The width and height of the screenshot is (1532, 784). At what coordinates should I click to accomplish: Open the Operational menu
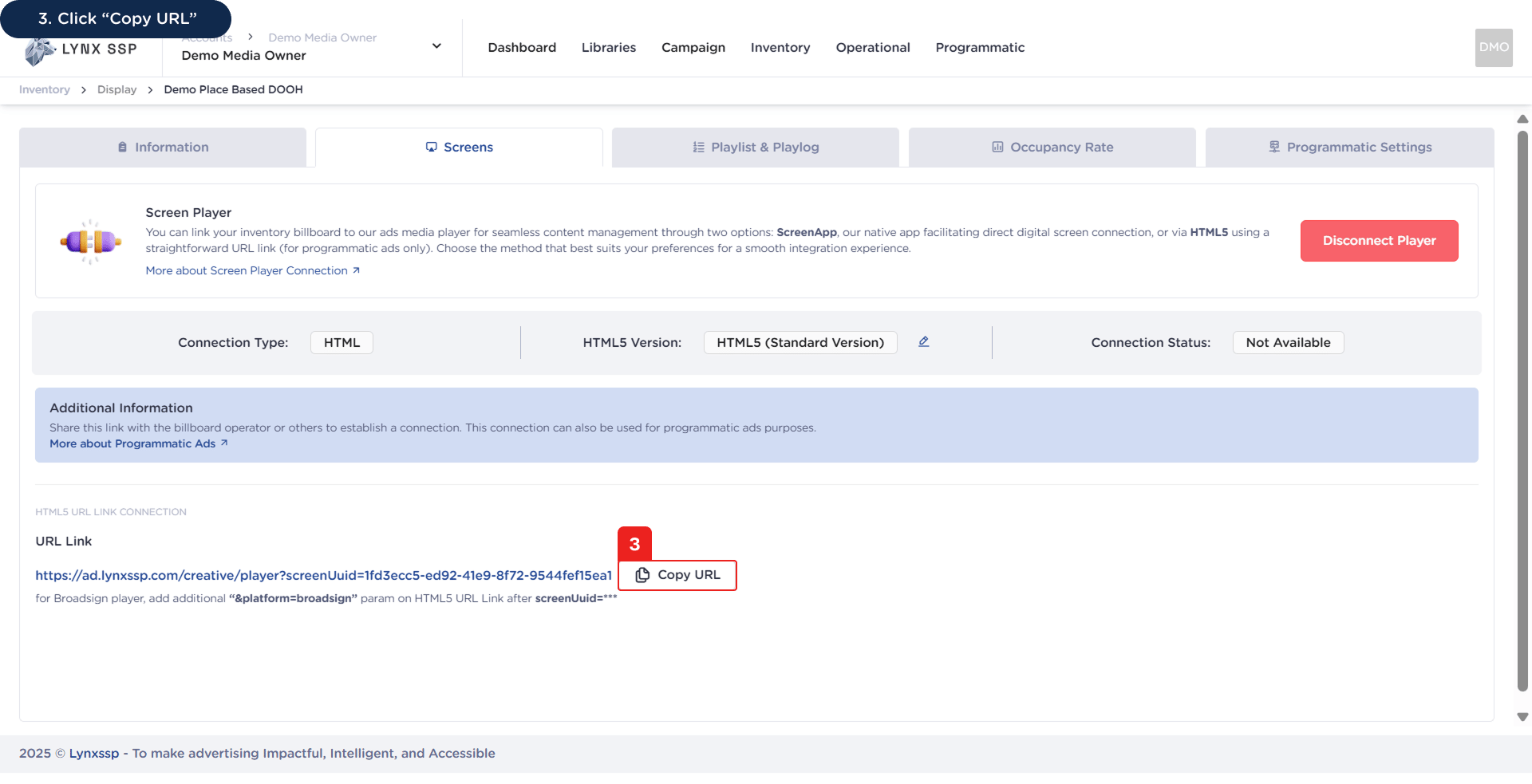click(873, 48)
